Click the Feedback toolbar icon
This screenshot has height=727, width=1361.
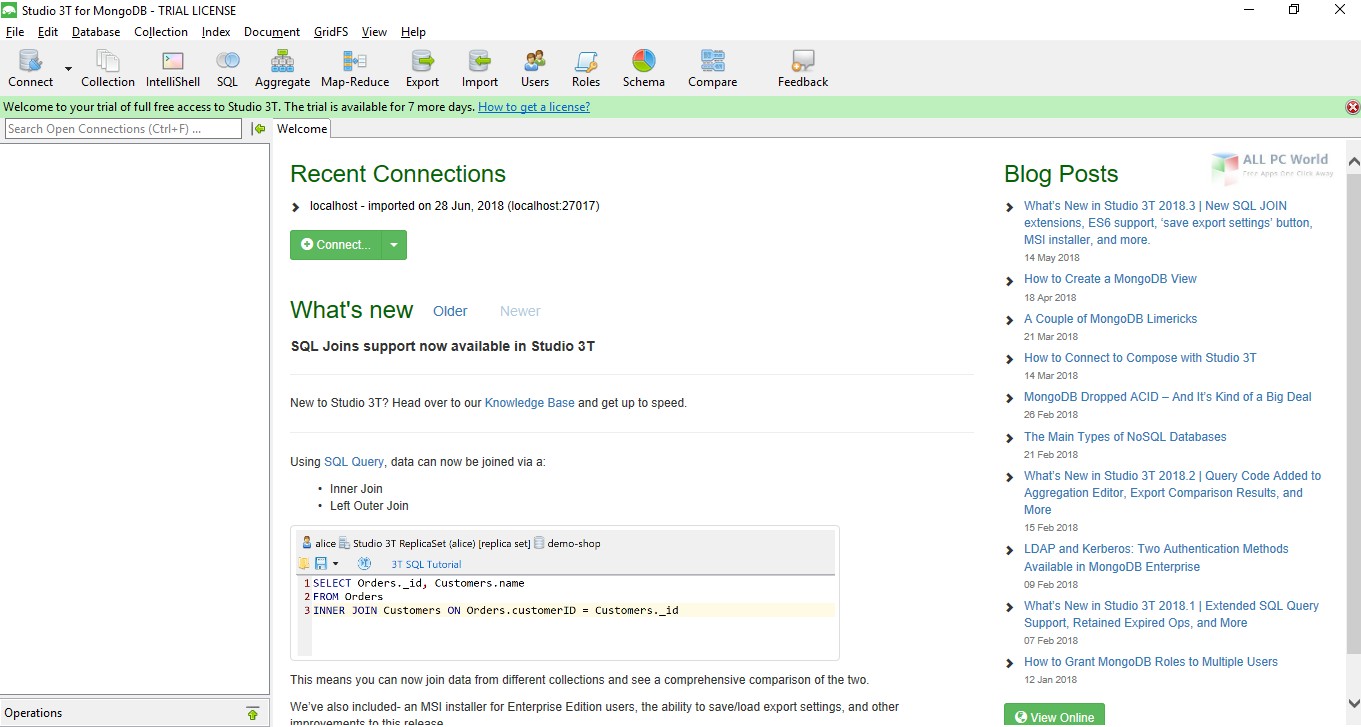point(802,69)
